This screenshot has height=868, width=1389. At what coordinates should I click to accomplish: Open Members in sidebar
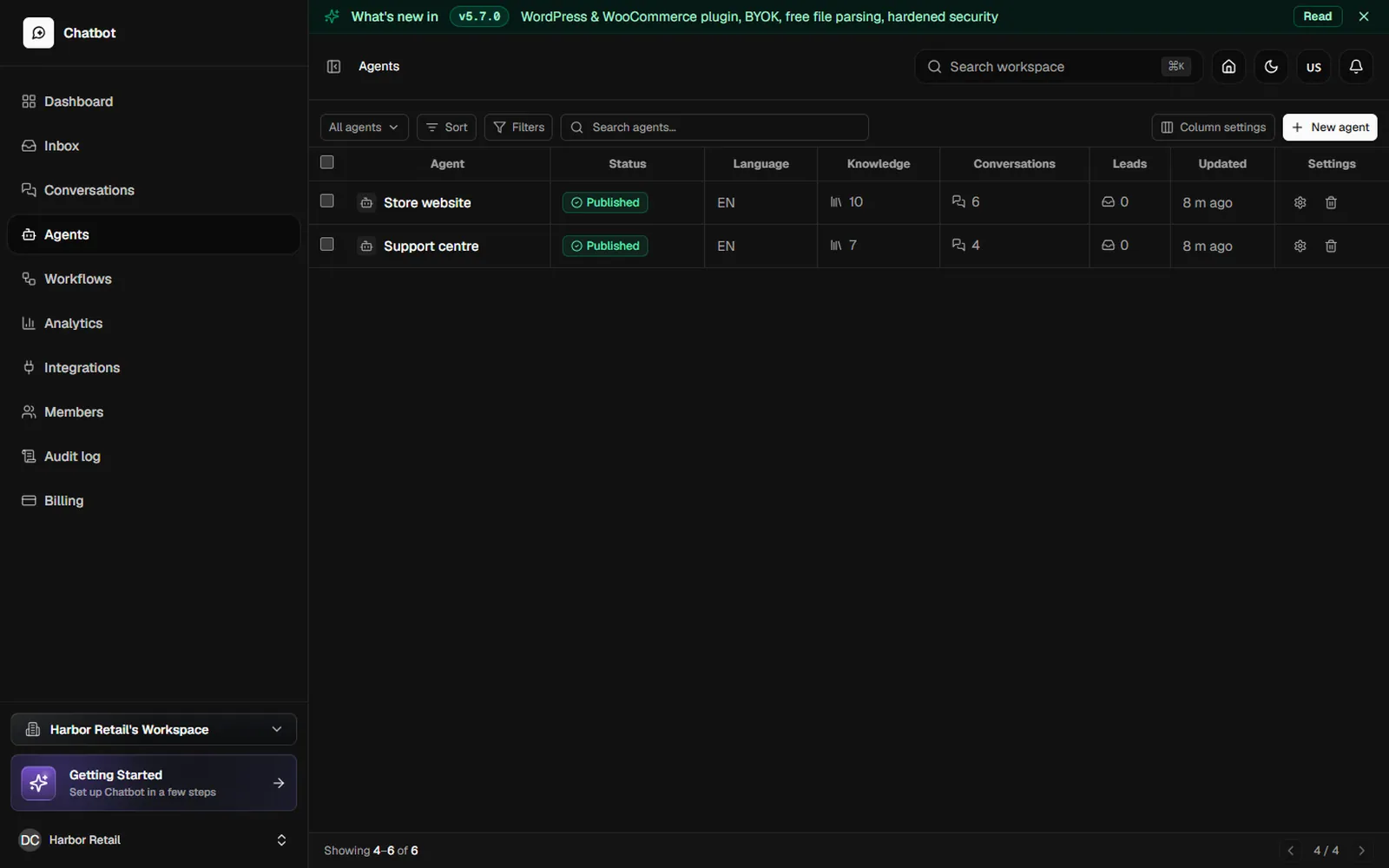pyautogui.click(x=154, y=411)
